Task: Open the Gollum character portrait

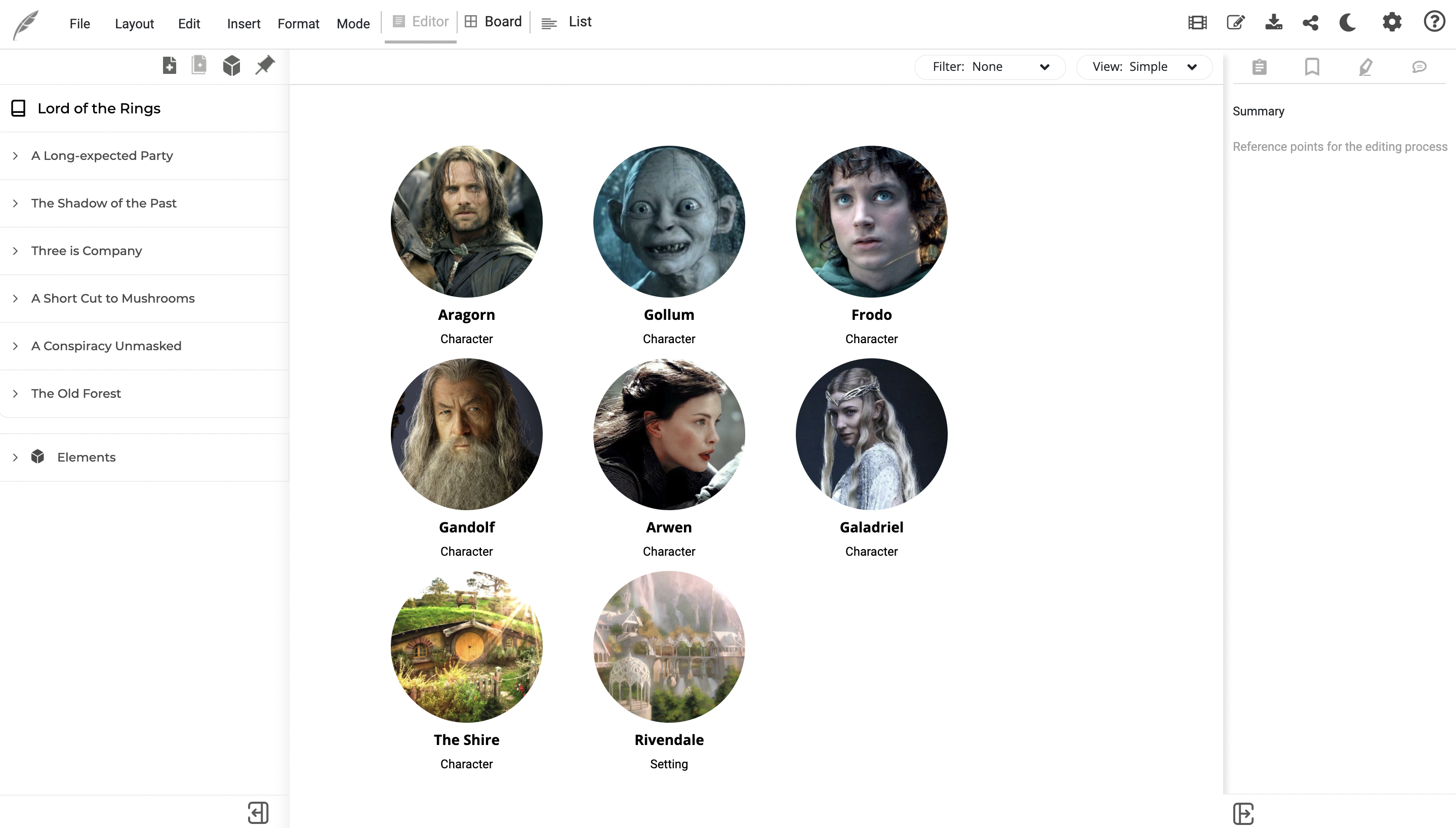Action: (x=669, y=221)
